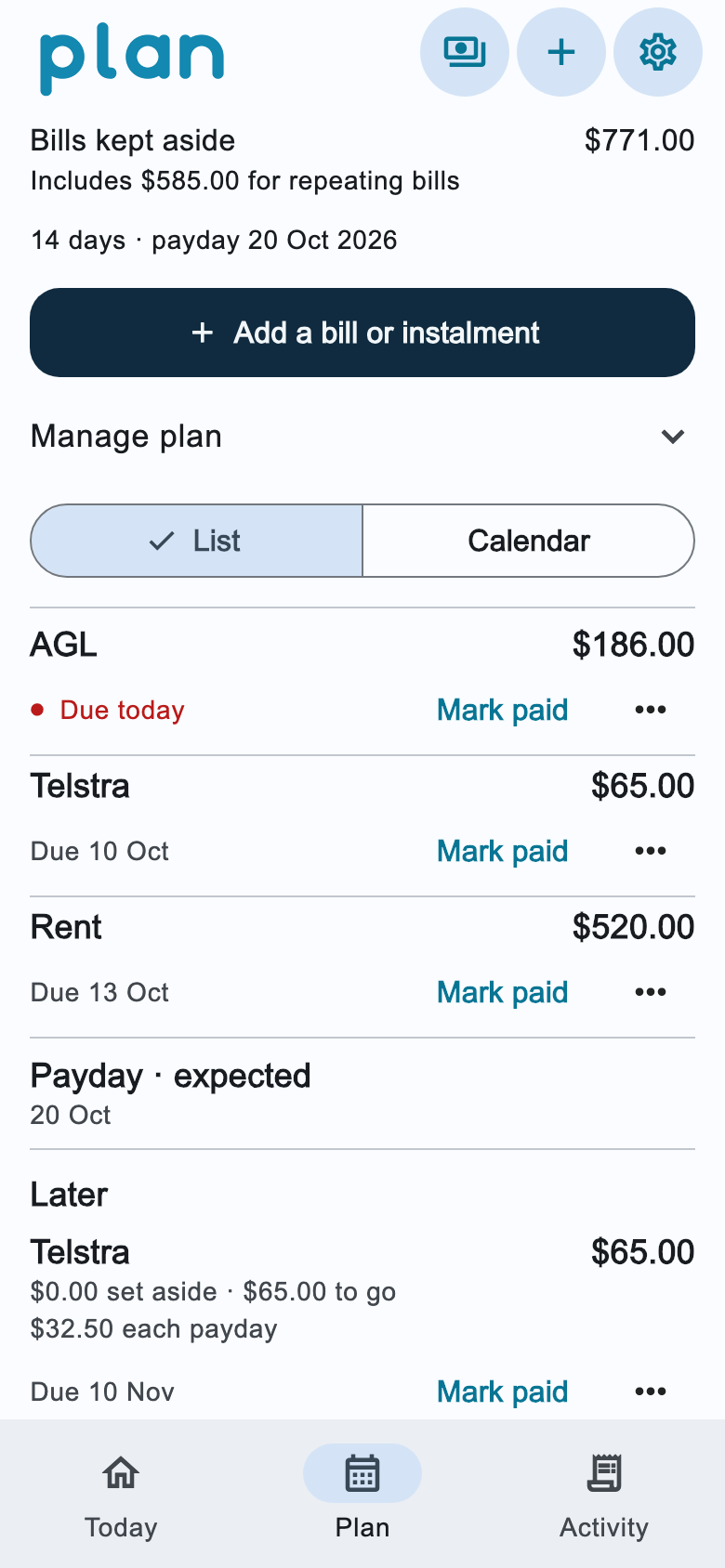Open the cash/money icon in header
This screenshot has height=1568, width=725.
[x=465, y=52]
